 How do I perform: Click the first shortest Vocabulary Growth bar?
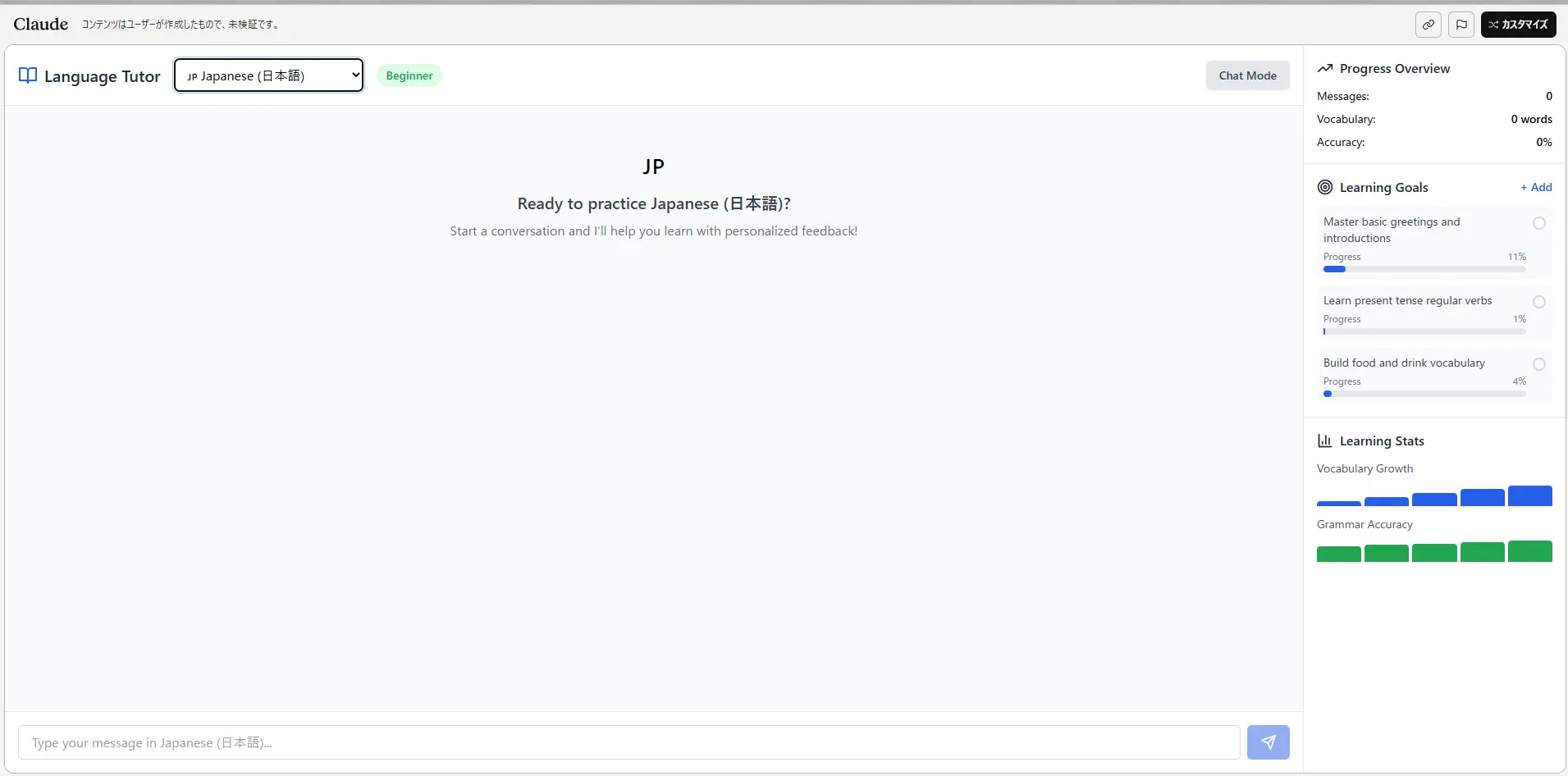[x=1338, y=504]
